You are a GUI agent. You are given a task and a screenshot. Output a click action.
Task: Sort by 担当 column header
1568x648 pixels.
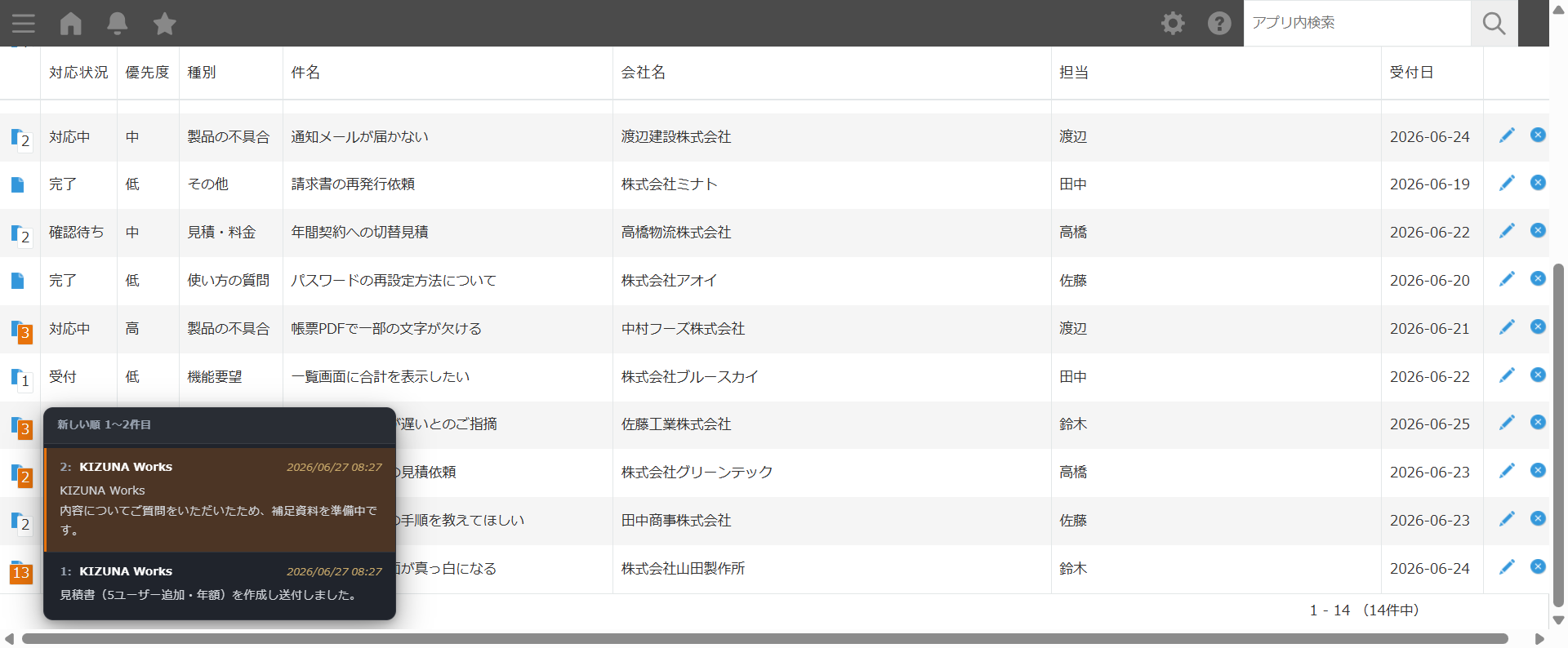click(x=1074, y=73)
